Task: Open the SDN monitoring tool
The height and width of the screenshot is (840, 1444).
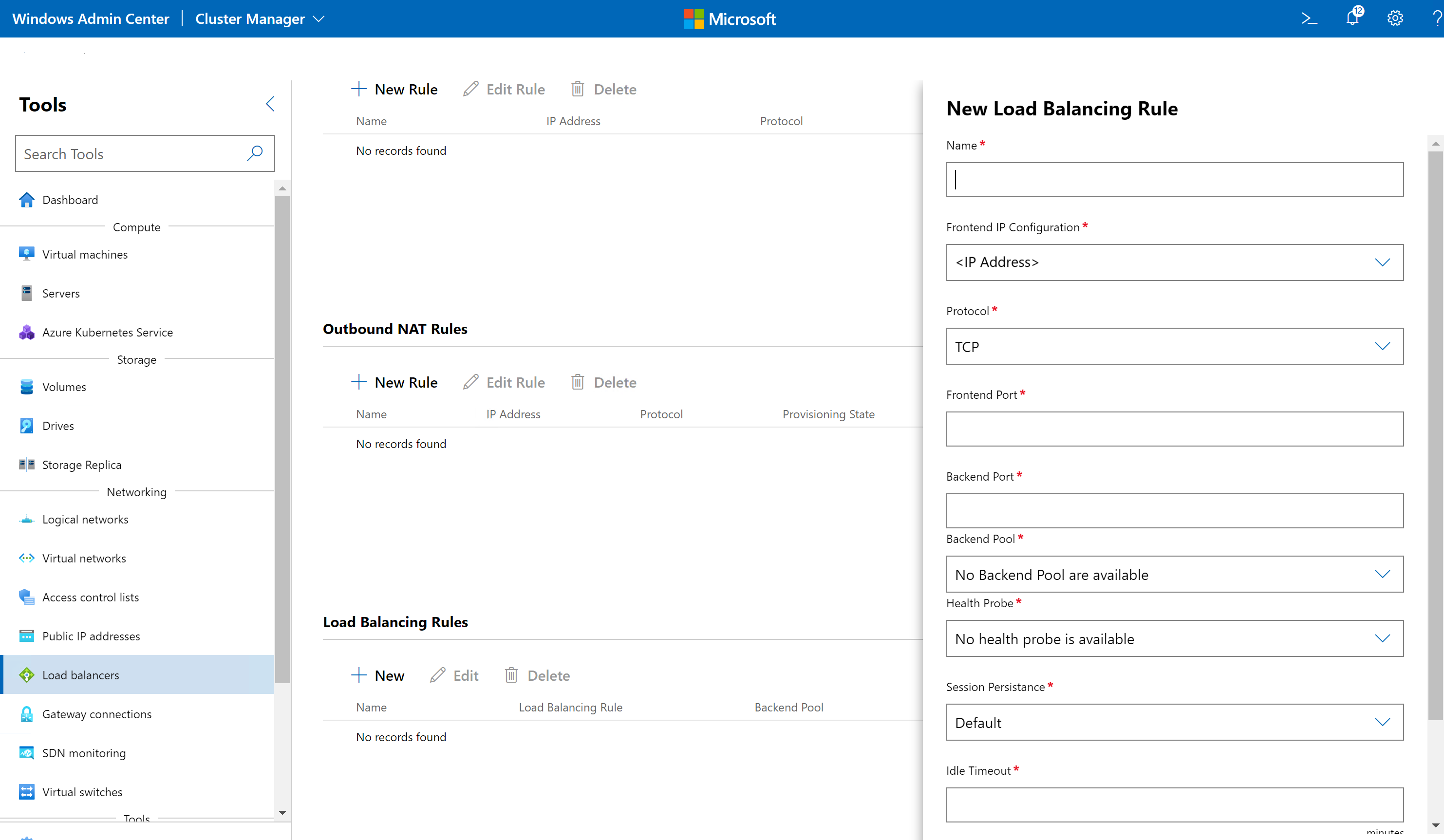Action: (x=84, y=753)
